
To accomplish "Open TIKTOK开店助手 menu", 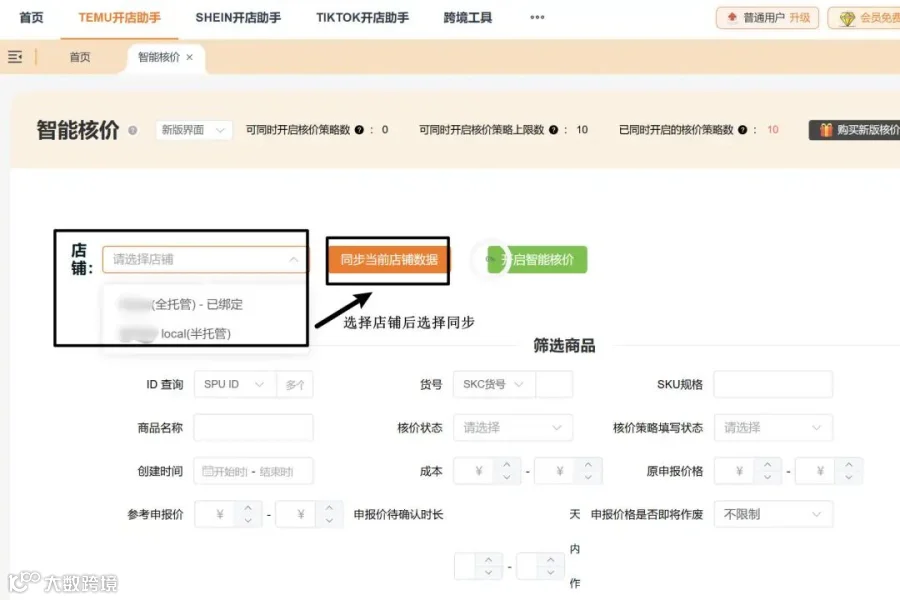I will tap(362, 18).
